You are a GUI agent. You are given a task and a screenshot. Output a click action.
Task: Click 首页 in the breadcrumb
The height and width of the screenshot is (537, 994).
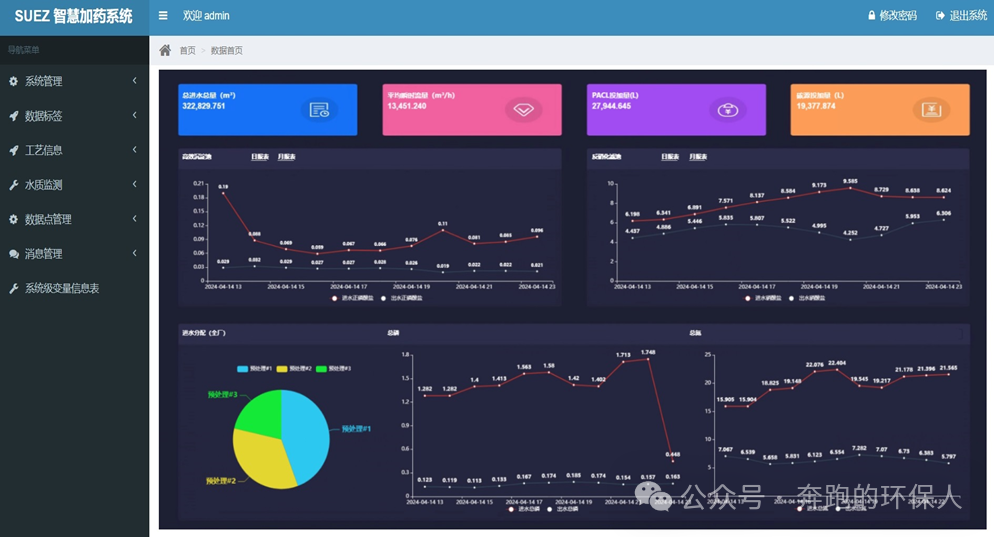pos(187,50)
